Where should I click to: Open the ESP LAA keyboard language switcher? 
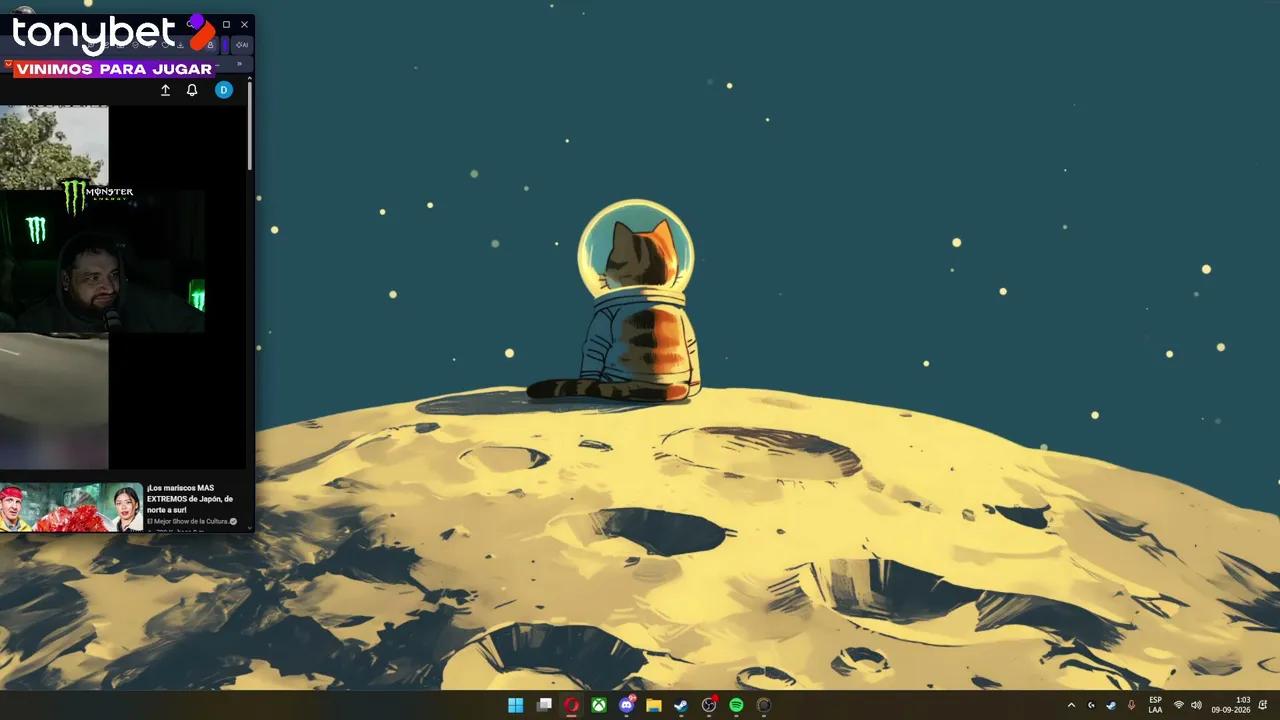[1155, 705]
